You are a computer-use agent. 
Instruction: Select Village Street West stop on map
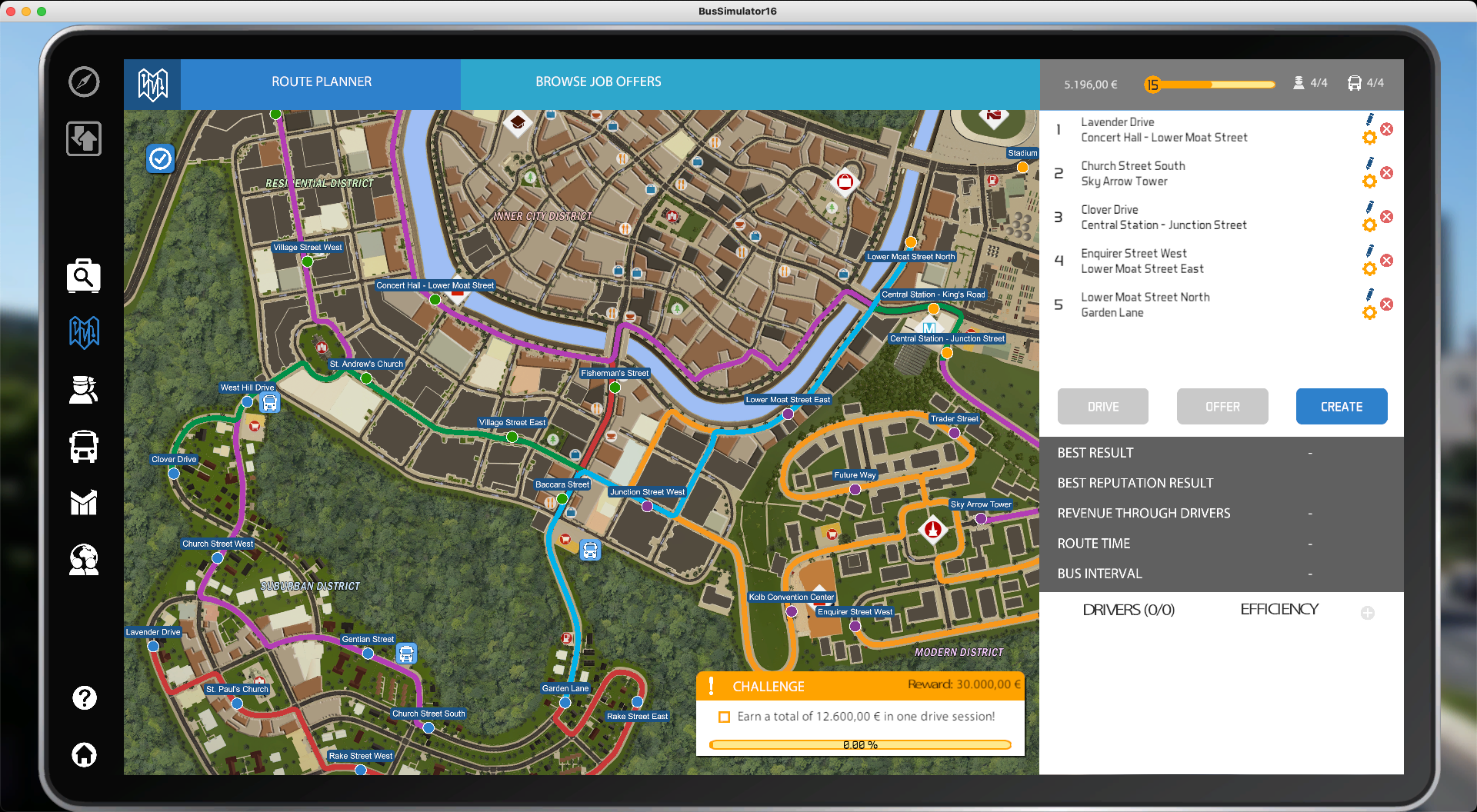tap(307, 261)
